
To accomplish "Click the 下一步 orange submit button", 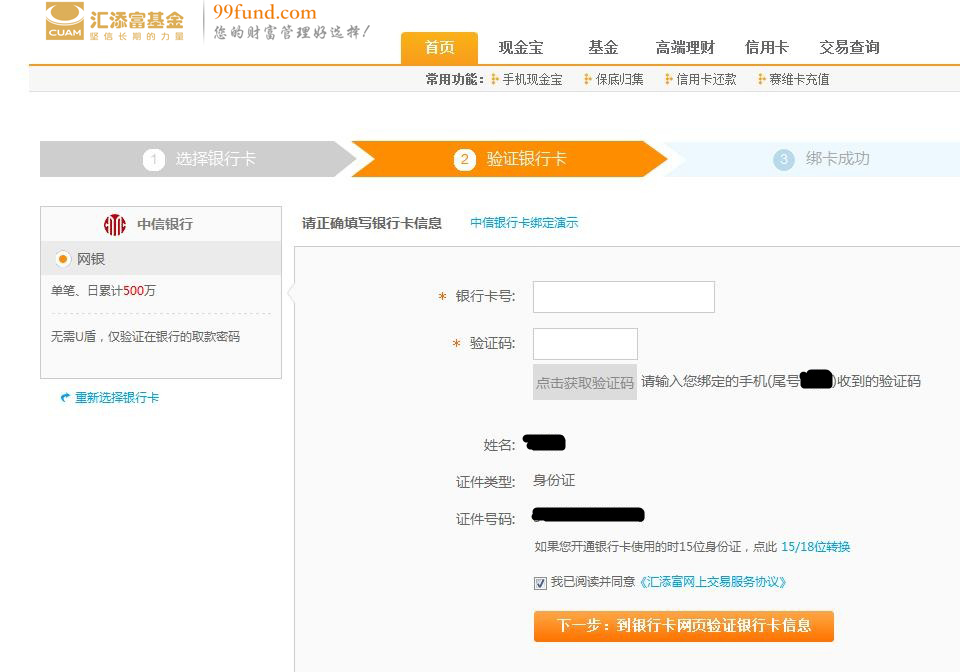I will 683,626.
